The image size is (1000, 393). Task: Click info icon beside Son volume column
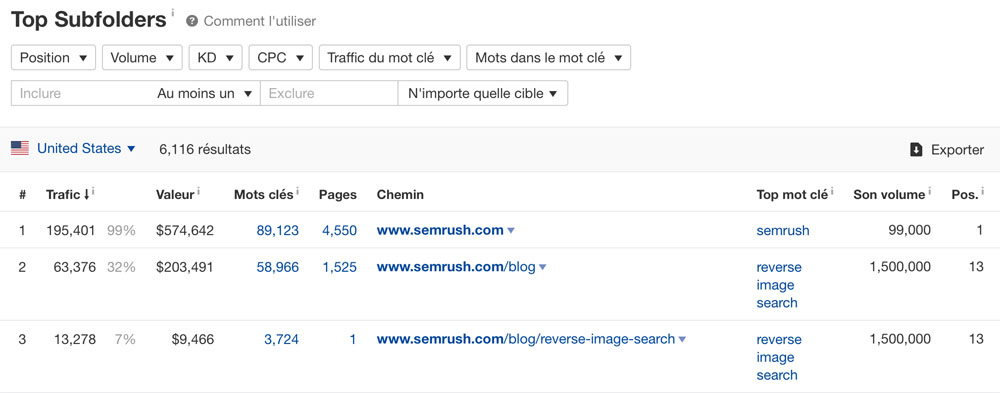click(929, 190)
